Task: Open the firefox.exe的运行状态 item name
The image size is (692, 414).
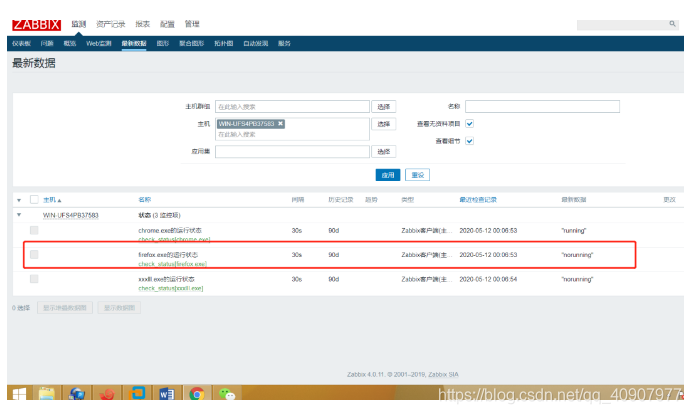Action: tap(168, 255)
